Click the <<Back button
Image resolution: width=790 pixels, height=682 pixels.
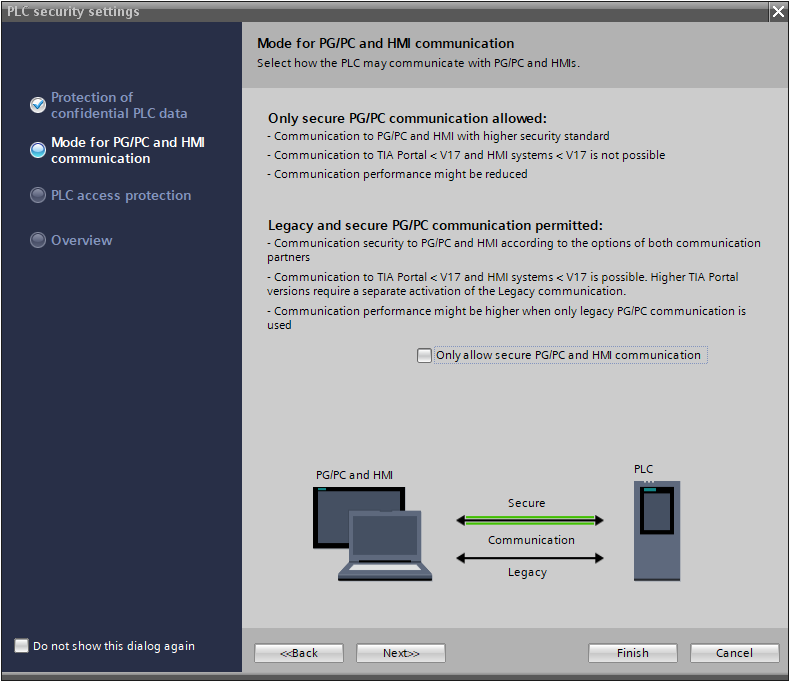click(x=299, y=653)
